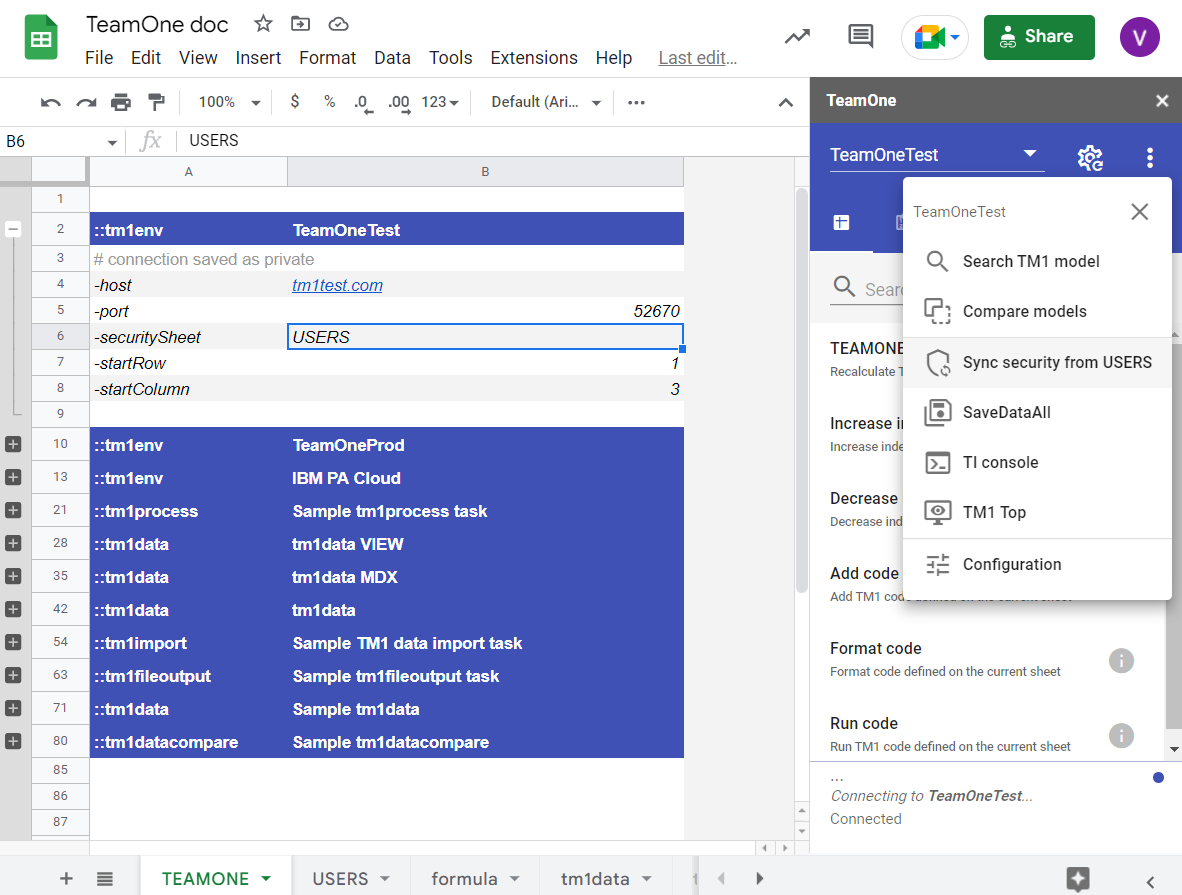Open the Explore button in bottom bar
This screenshot has height=895, width=1182.
1078,878
